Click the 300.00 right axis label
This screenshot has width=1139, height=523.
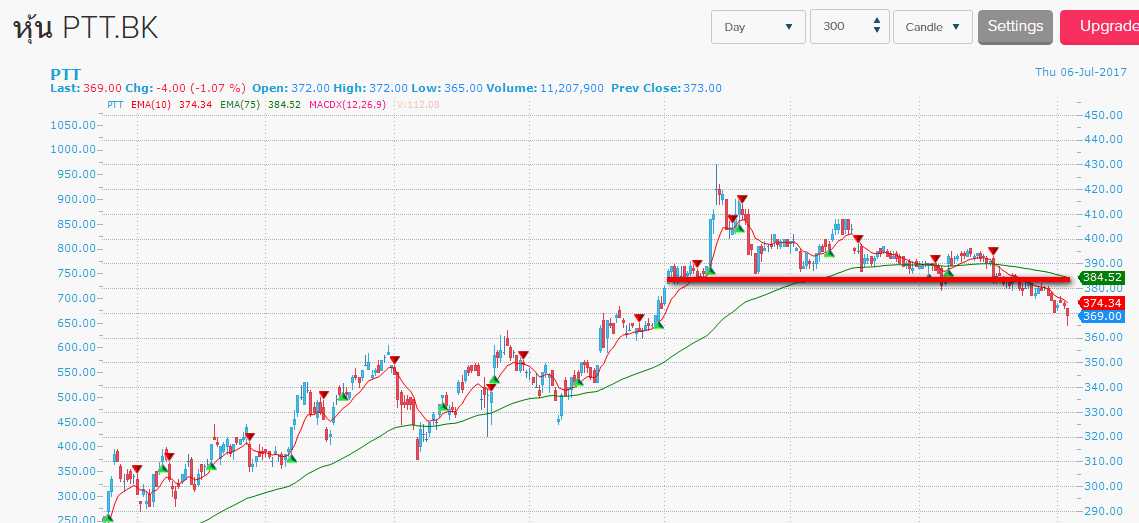1103,485
